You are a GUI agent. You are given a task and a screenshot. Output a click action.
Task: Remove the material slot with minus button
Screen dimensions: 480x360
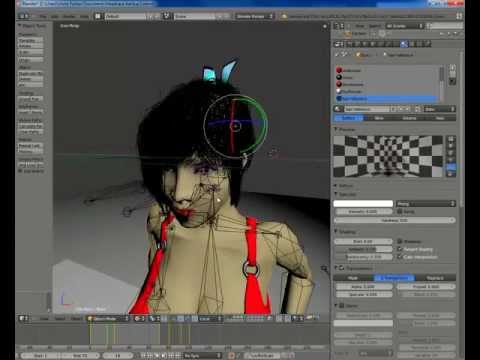(452, 74)
